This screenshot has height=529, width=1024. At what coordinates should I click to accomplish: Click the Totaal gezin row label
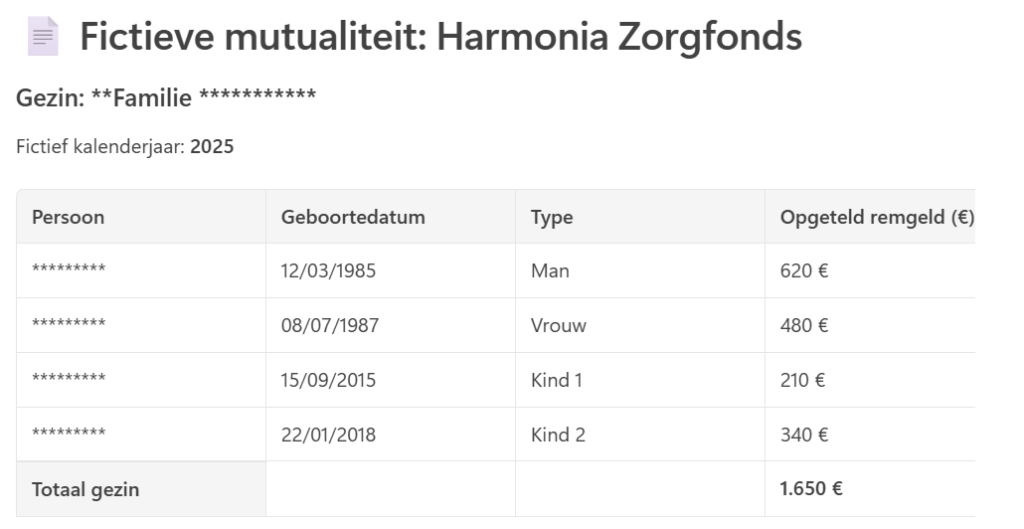click(141, 489)
